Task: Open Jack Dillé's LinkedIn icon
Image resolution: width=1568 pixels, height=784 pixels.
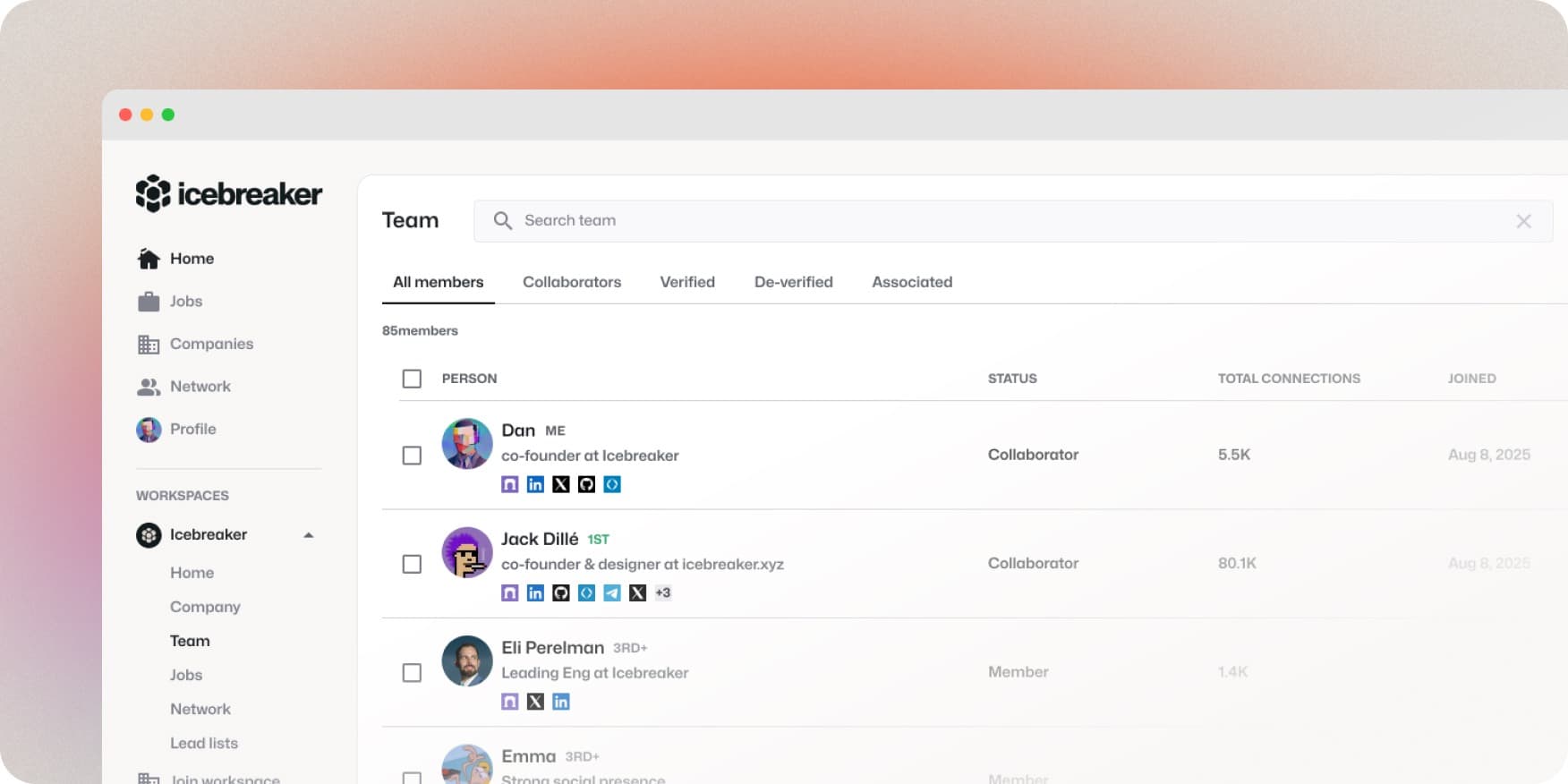Action: point(535,592)
